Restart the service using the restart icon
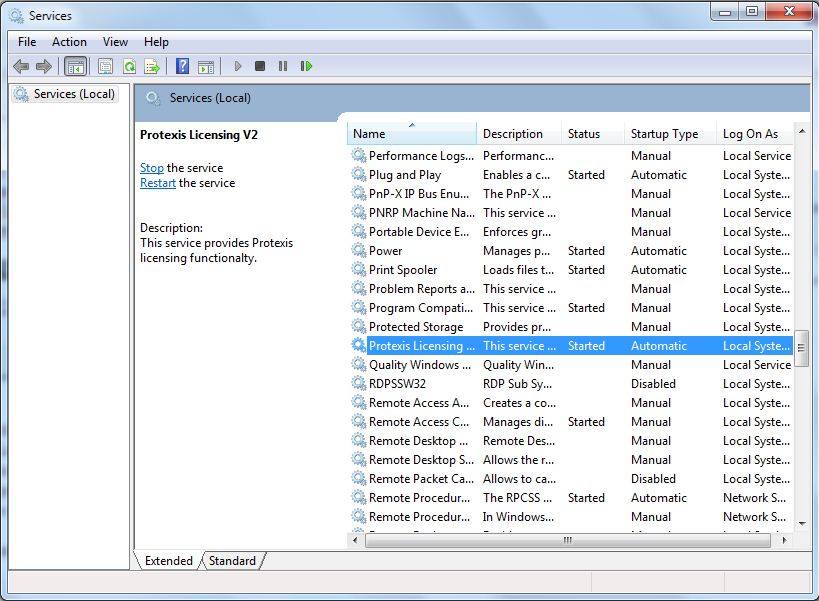 tap(307, 66)
